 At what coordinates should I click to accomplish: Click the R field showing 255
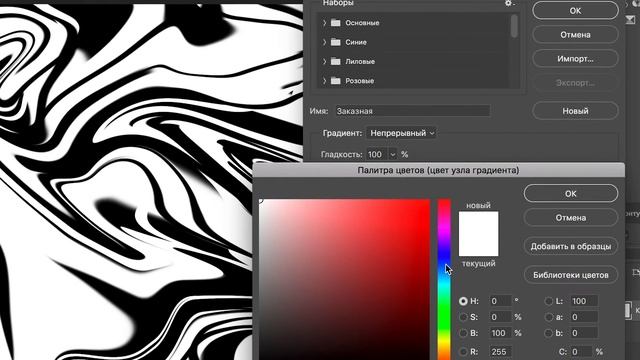click(500, 351)
